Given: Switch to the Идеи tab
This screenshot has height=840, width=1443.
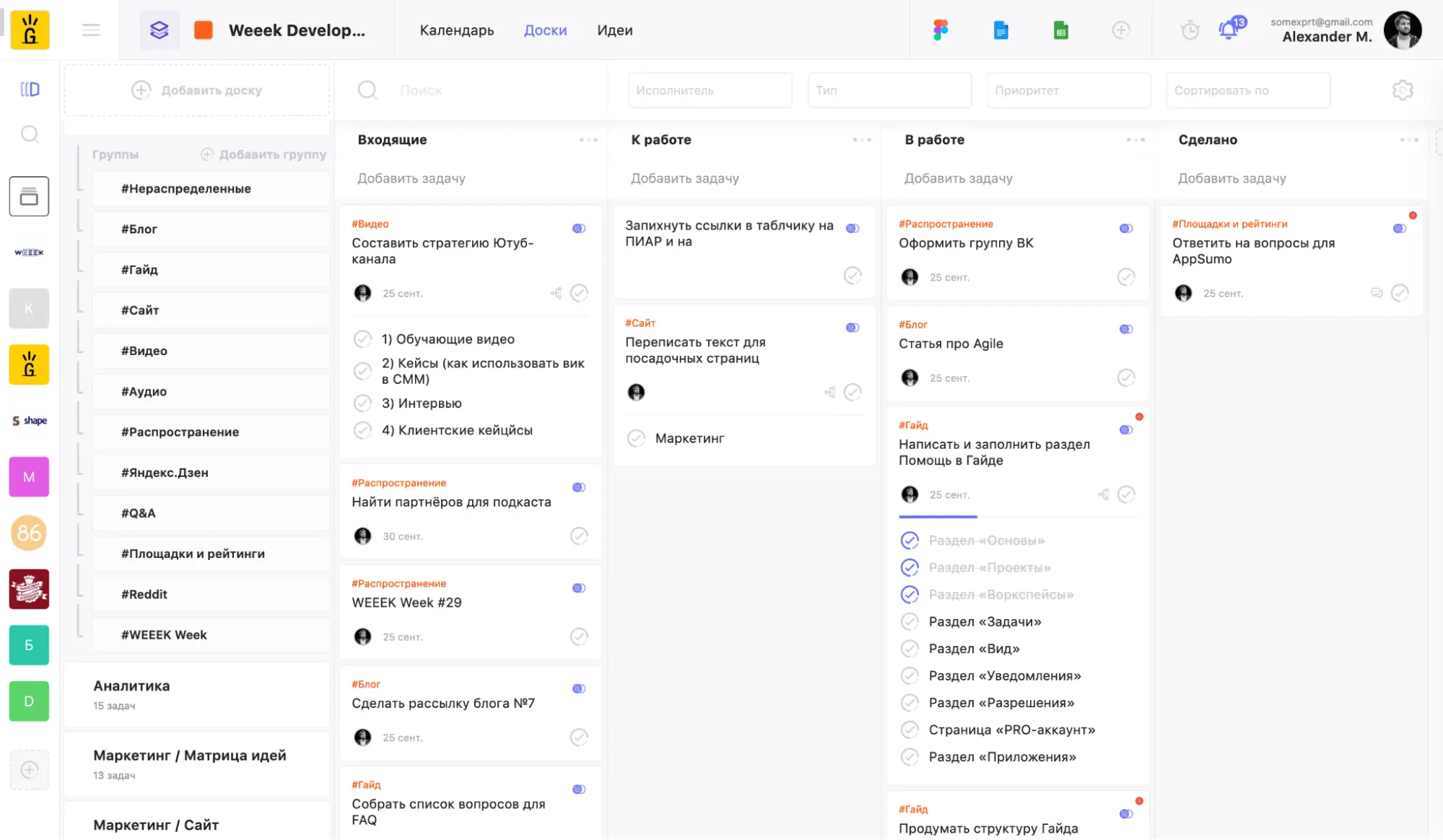Looking at the screenshot, I should [x=614, y=30].
